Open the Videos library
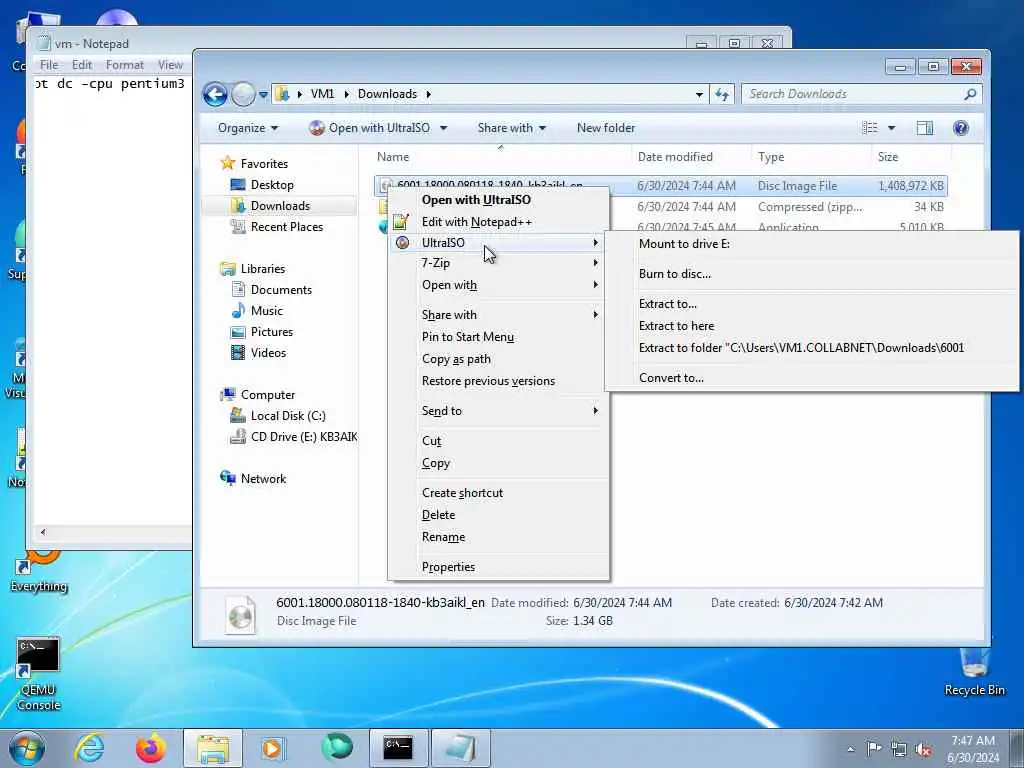This screenshot has height=768, width=1024. pos(268,353)
